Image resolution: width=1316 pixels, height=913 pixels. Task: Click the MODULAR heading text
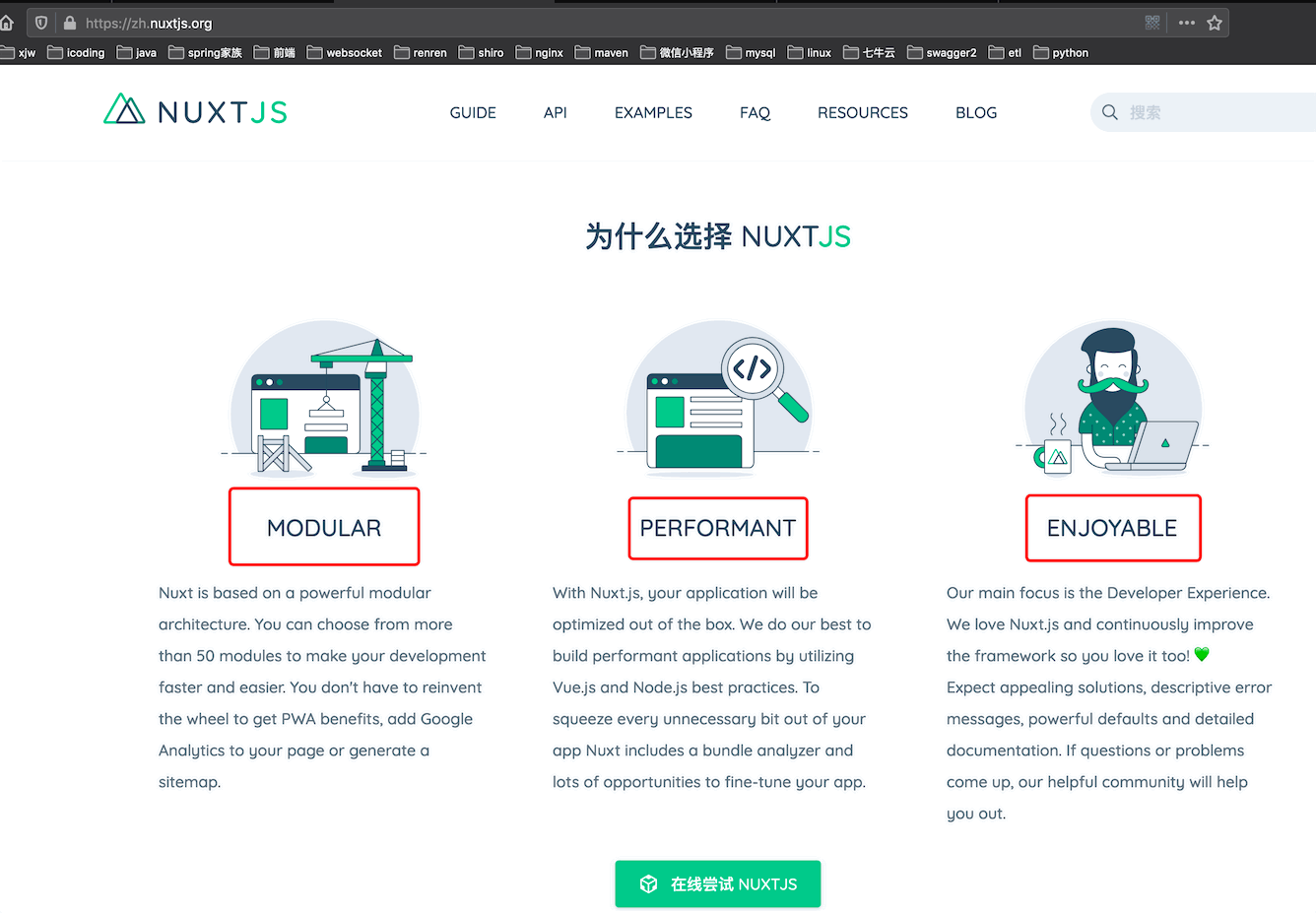tap(324, 528)
